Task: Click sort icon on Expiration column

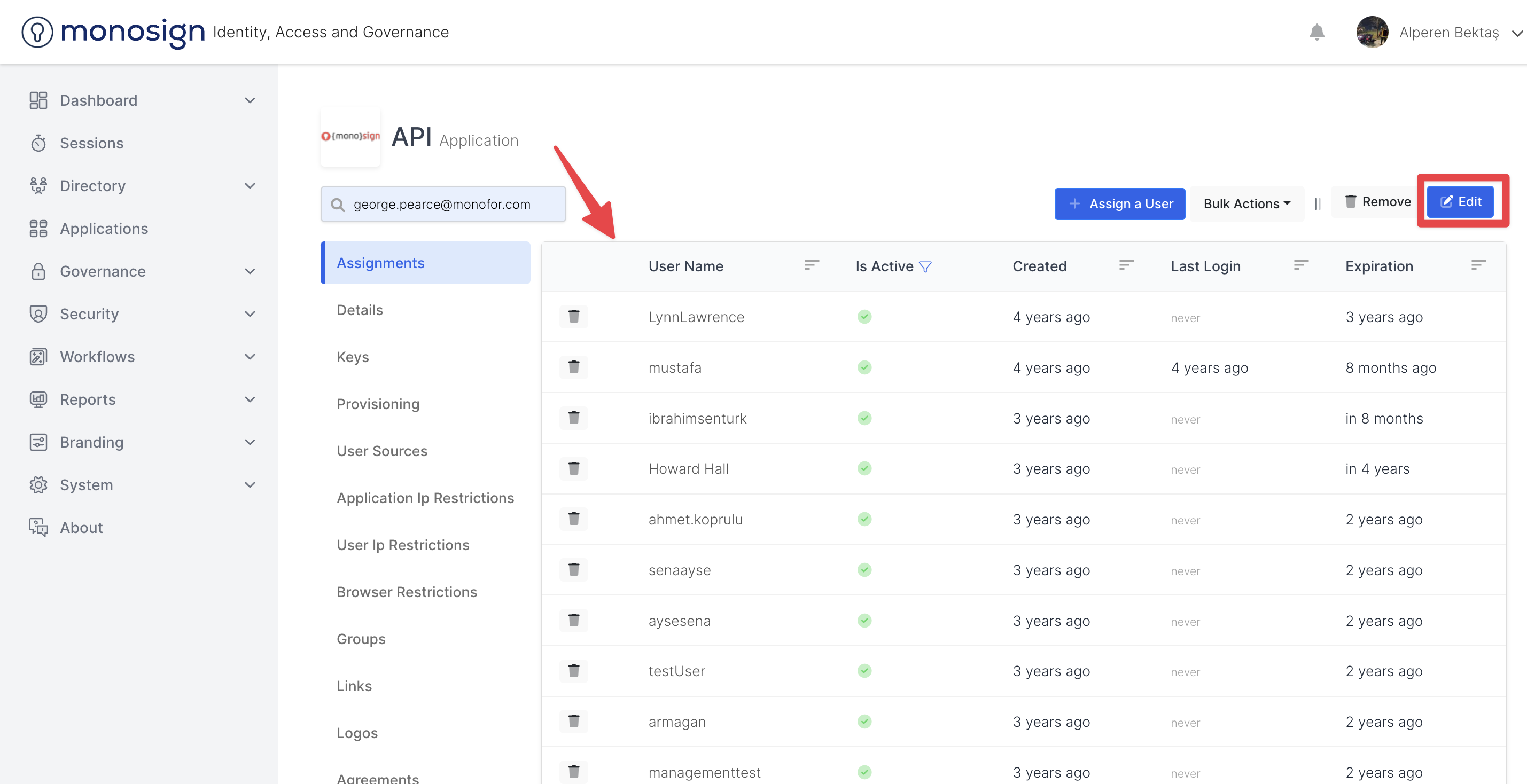Action: pos(1478,265)
